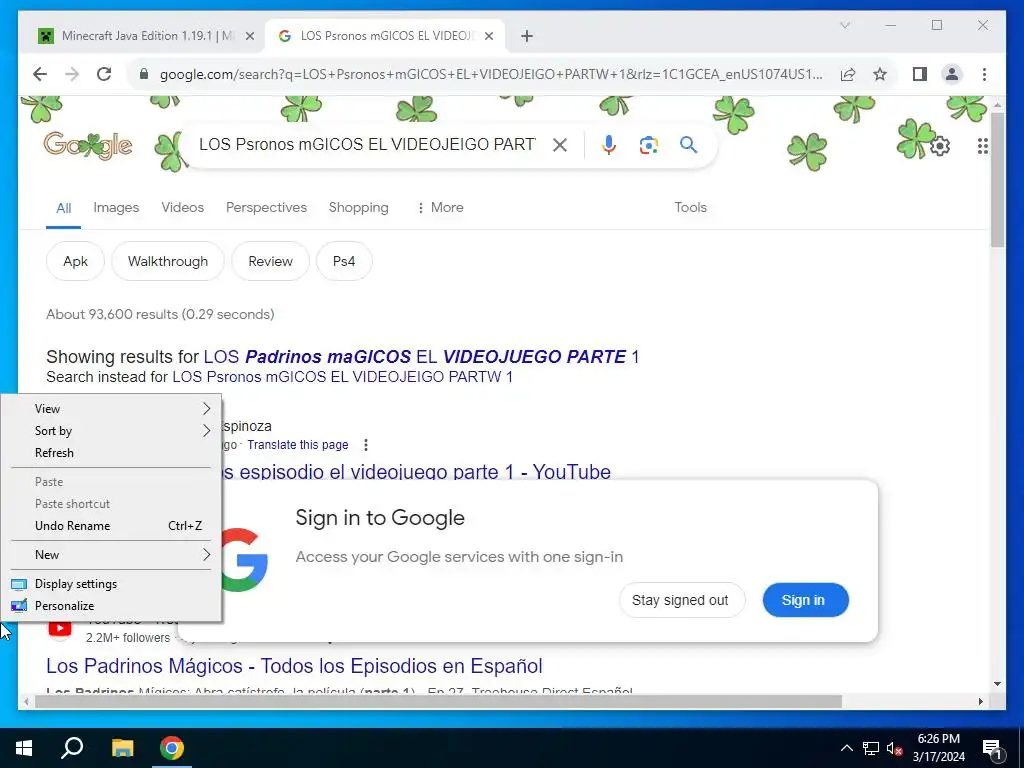Open the Chrome side panel icon

(x=920, y=74)
